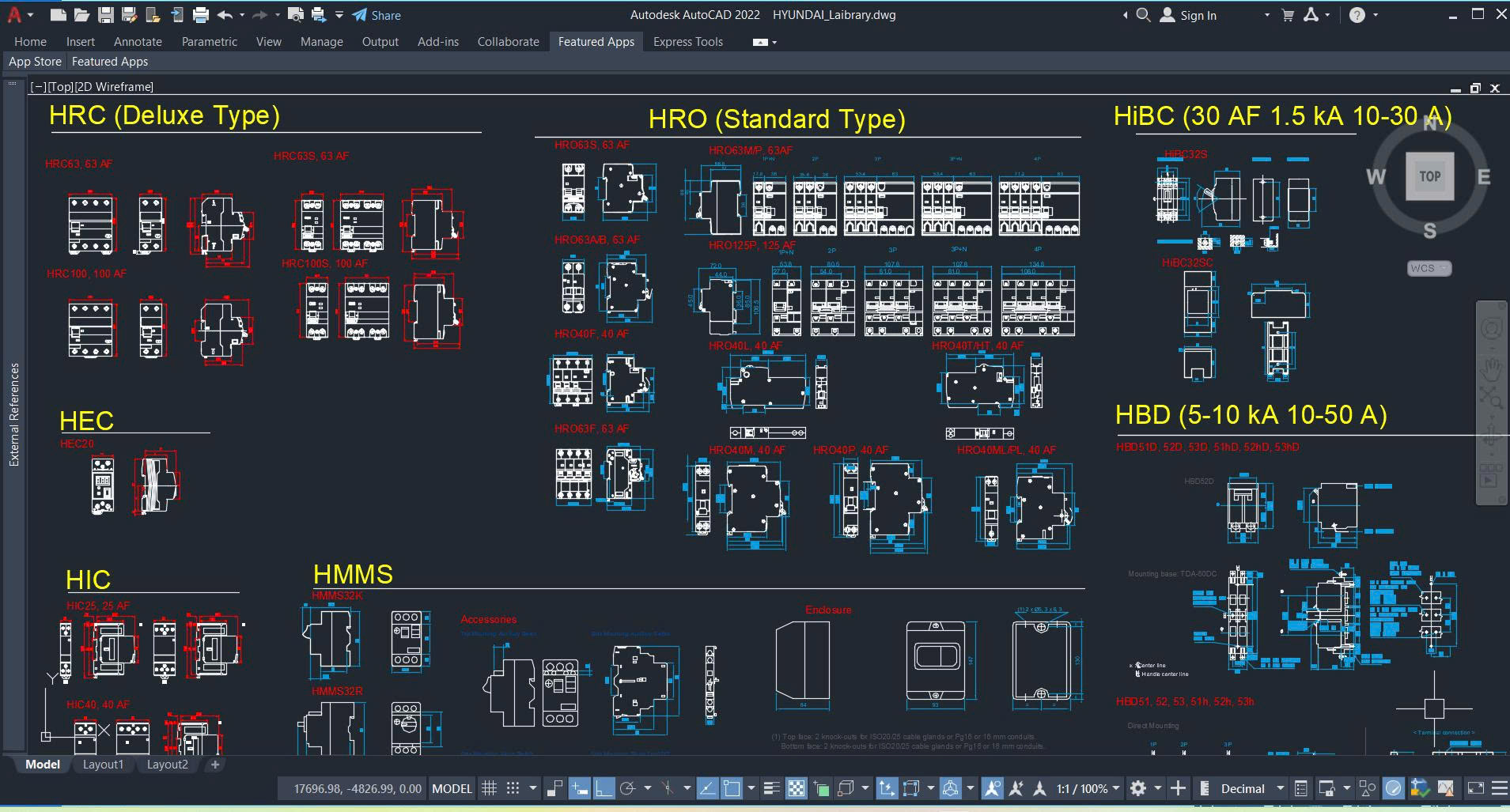1510x812 pixels.
Task: Add a new layout with plus tab
Action: coord(215,765)
